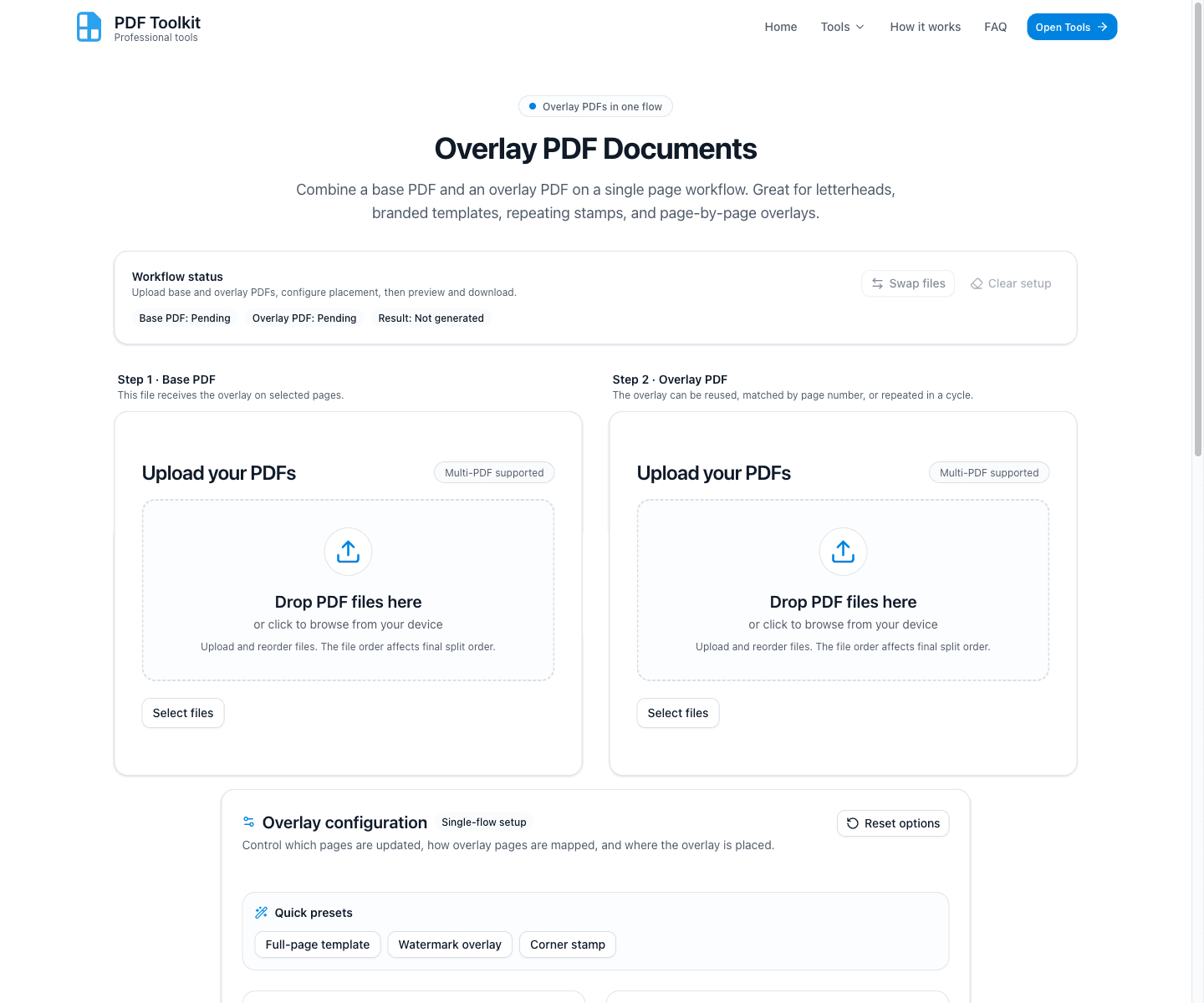Apply the Watermark overlay preset

(449, 944)
